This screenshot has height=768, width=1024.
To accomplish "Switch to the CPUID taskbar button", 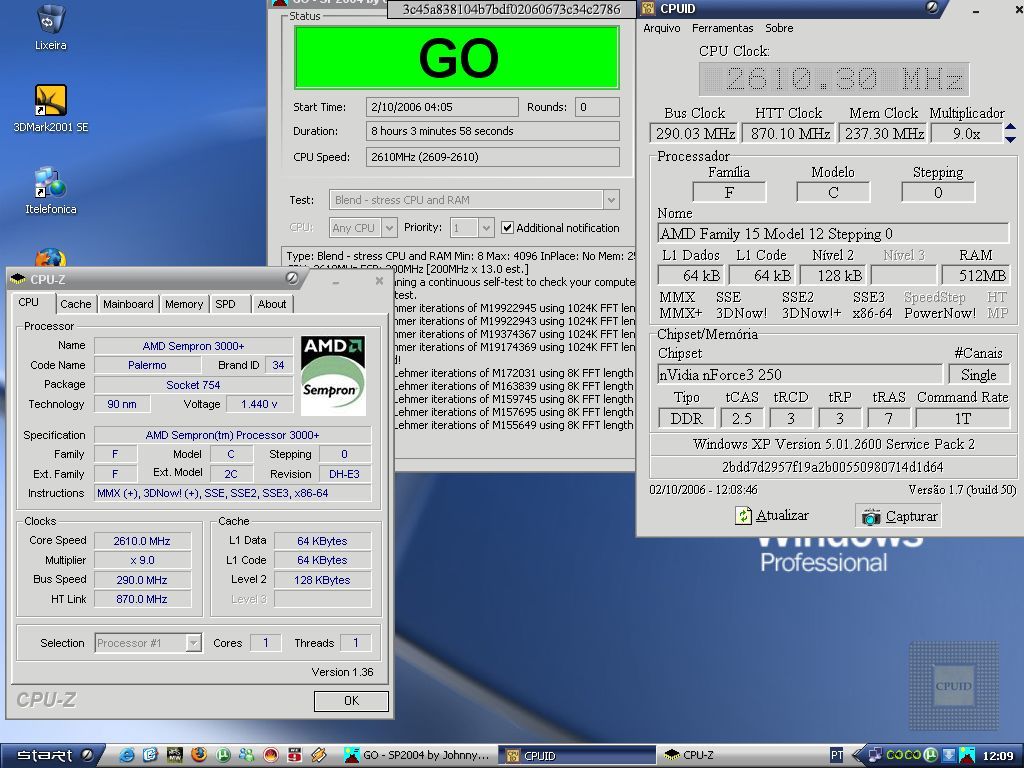I will click(x=577, y=756).
